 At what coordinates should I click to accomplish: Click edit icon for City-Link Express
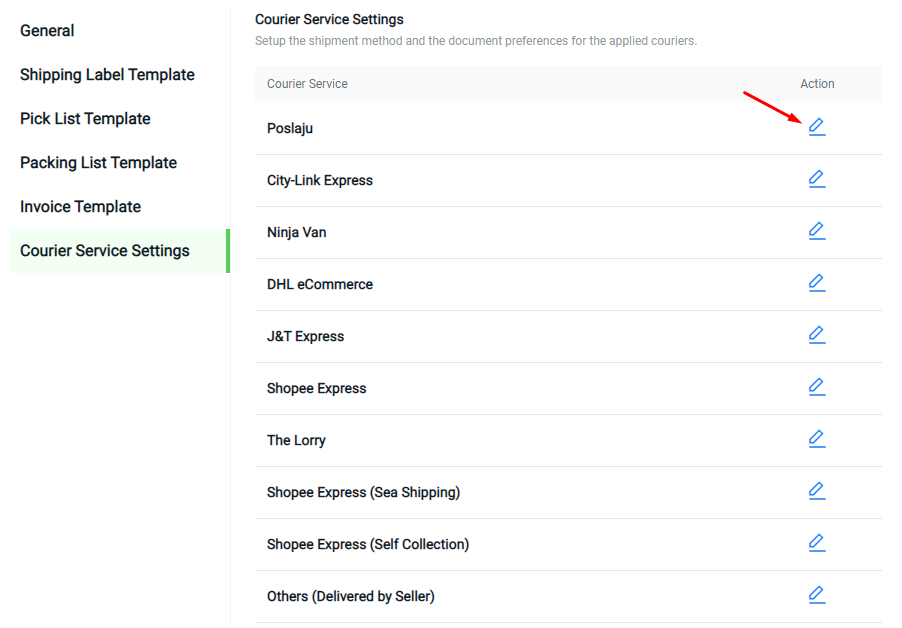coord(817,179)
